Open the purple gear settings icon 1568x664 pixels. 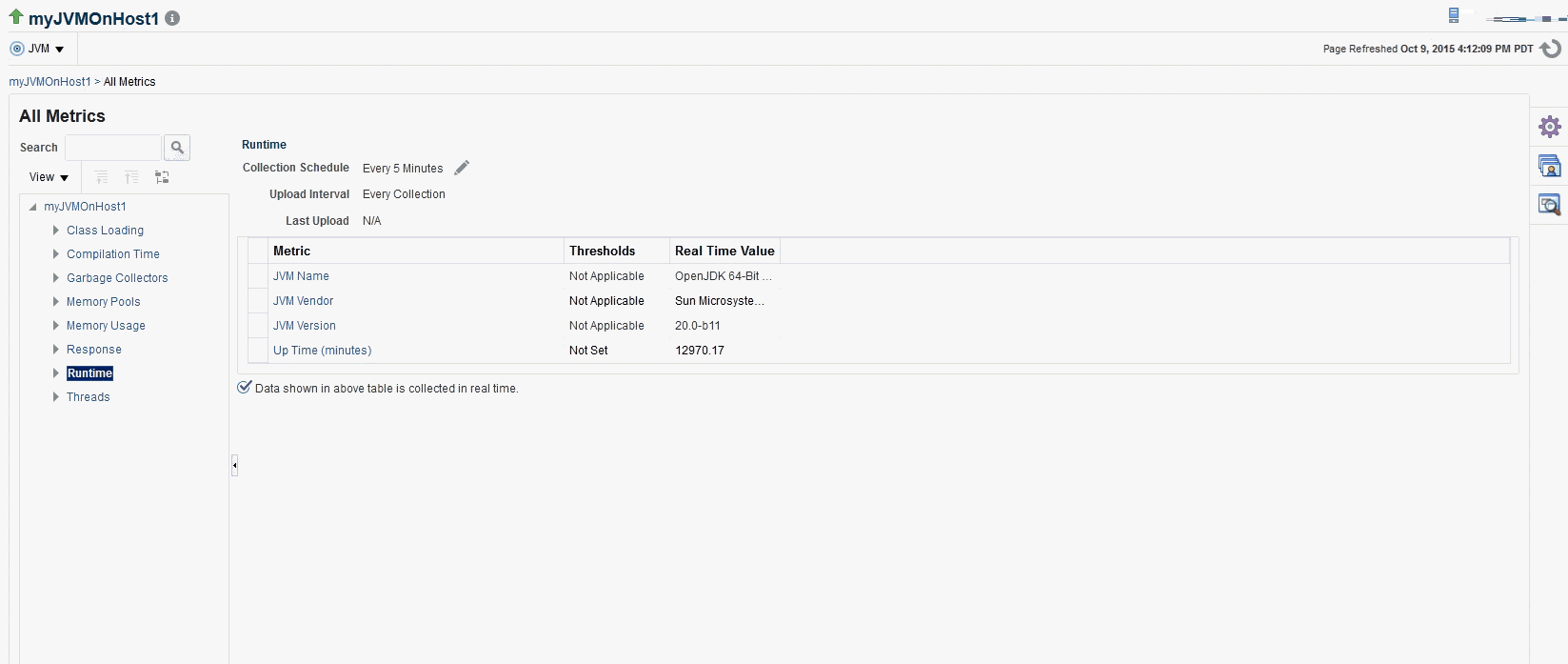[x=1550, y=127]
